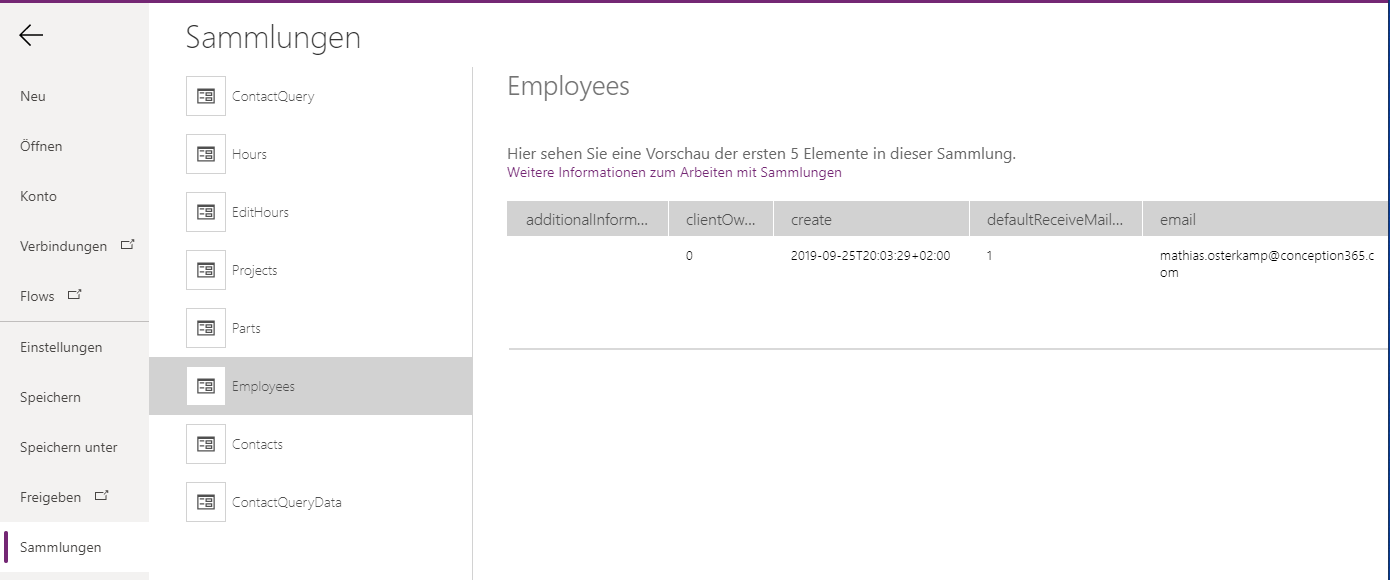The height and width of the screenshot is (580, 1390).
Task: Select the ContactQuery collection icon
Action: click(x=205, y=96)
